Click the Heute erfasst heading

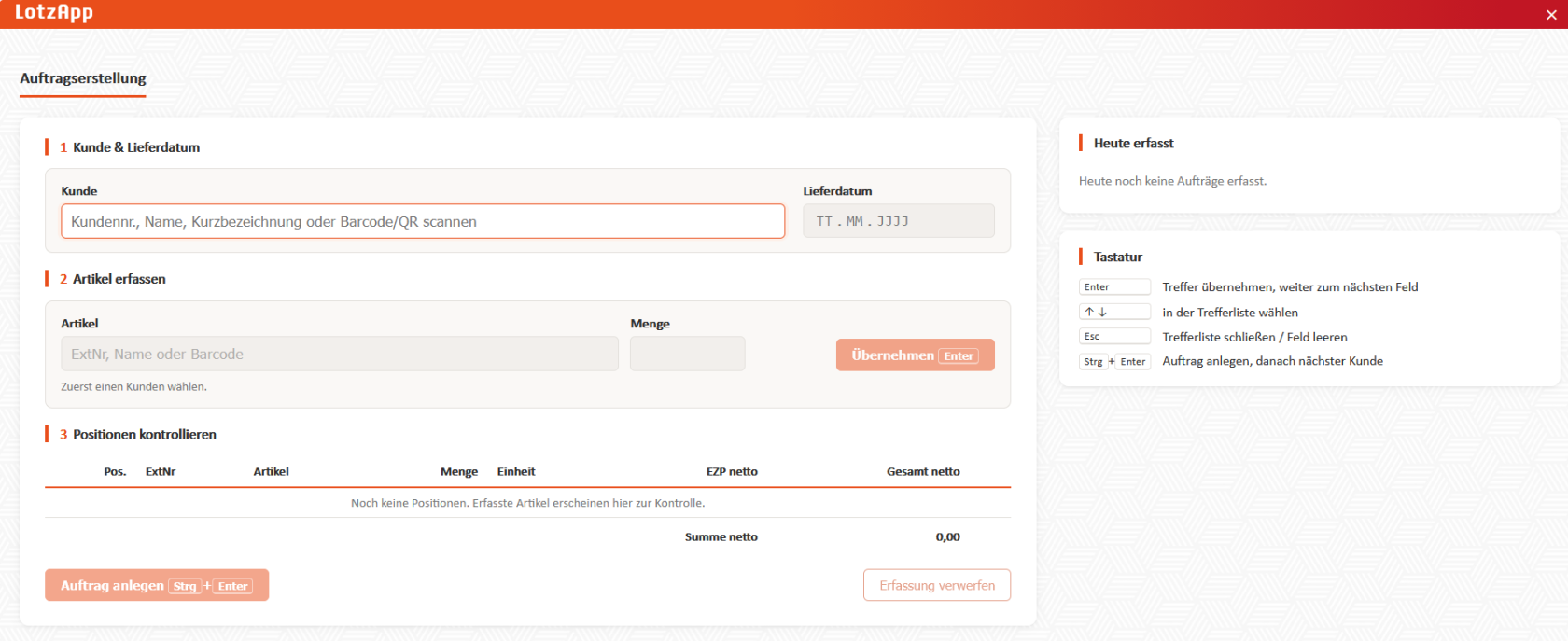1134,143
